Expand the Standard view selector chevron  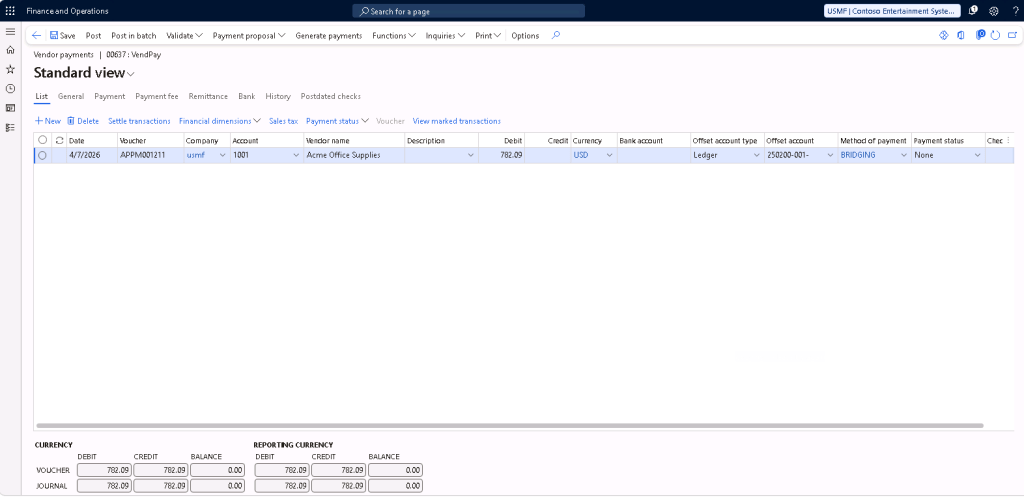click(x=131, y=74)
